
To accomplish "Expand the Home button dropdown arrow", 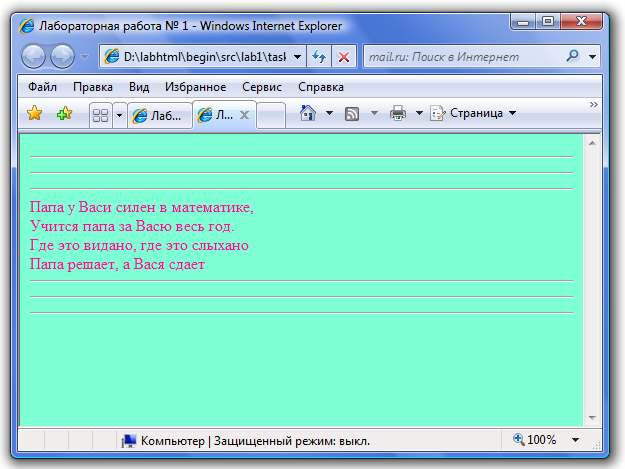I will pos(329,113).
